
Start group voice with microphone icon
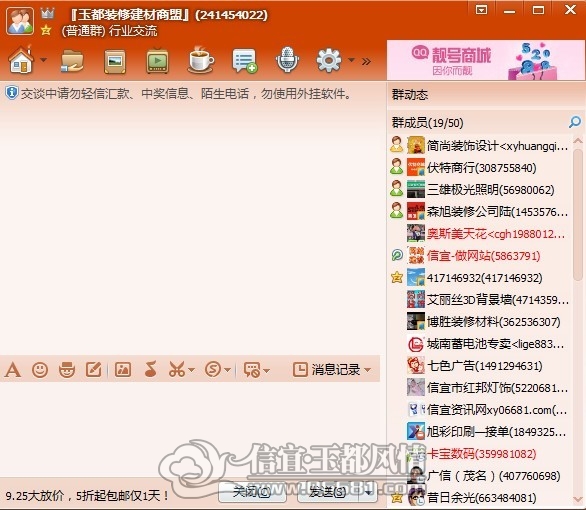click(287, 60)
